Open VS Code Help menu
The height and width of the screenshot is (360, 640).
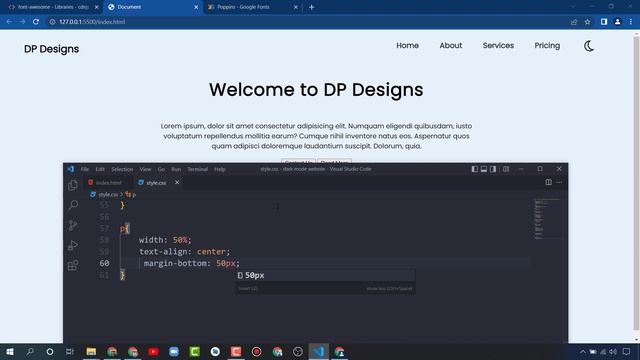coord(220,169)
